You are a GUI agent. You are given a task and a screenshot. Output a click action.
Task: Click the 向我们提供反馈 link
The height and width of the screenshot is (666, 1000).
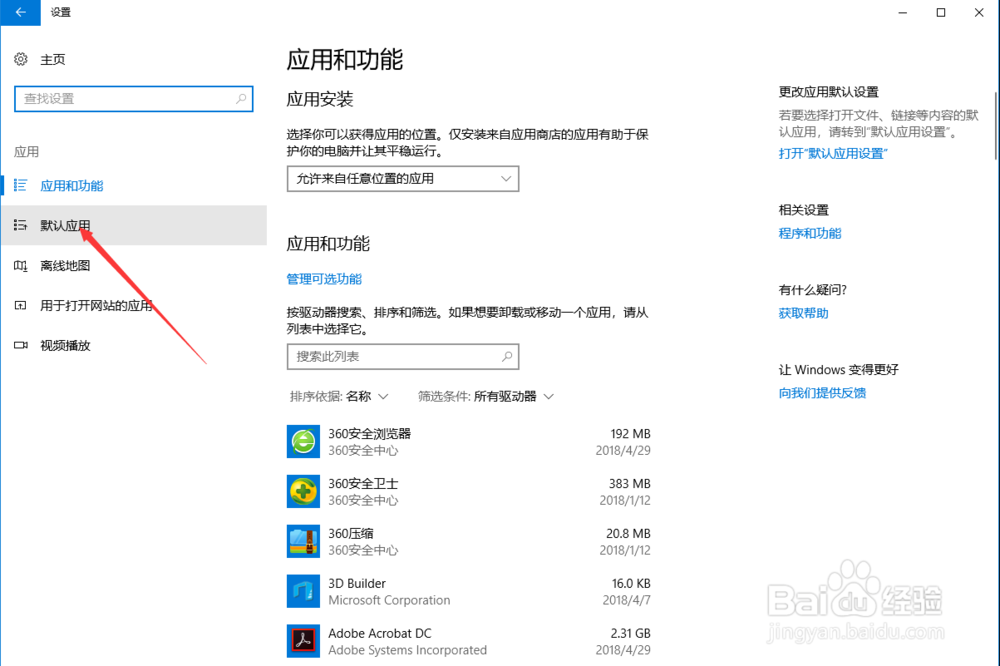pyautogui.click(x=822, y=393)
